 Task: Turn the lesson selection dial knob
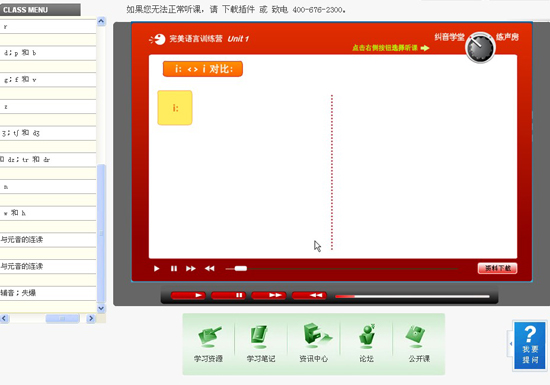(x=480, y=48)
